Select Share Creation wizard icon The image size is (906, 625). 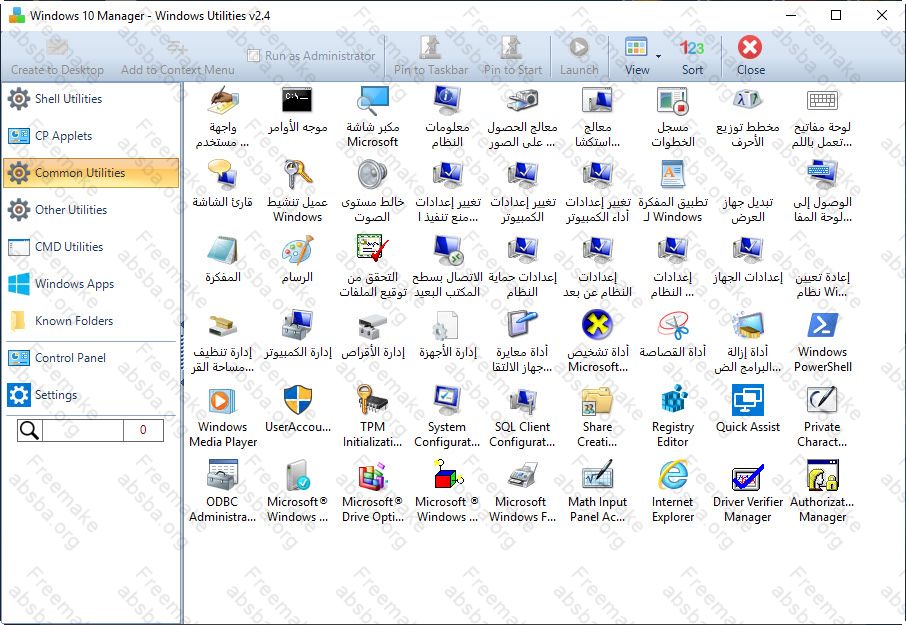[x=597, y=400]
